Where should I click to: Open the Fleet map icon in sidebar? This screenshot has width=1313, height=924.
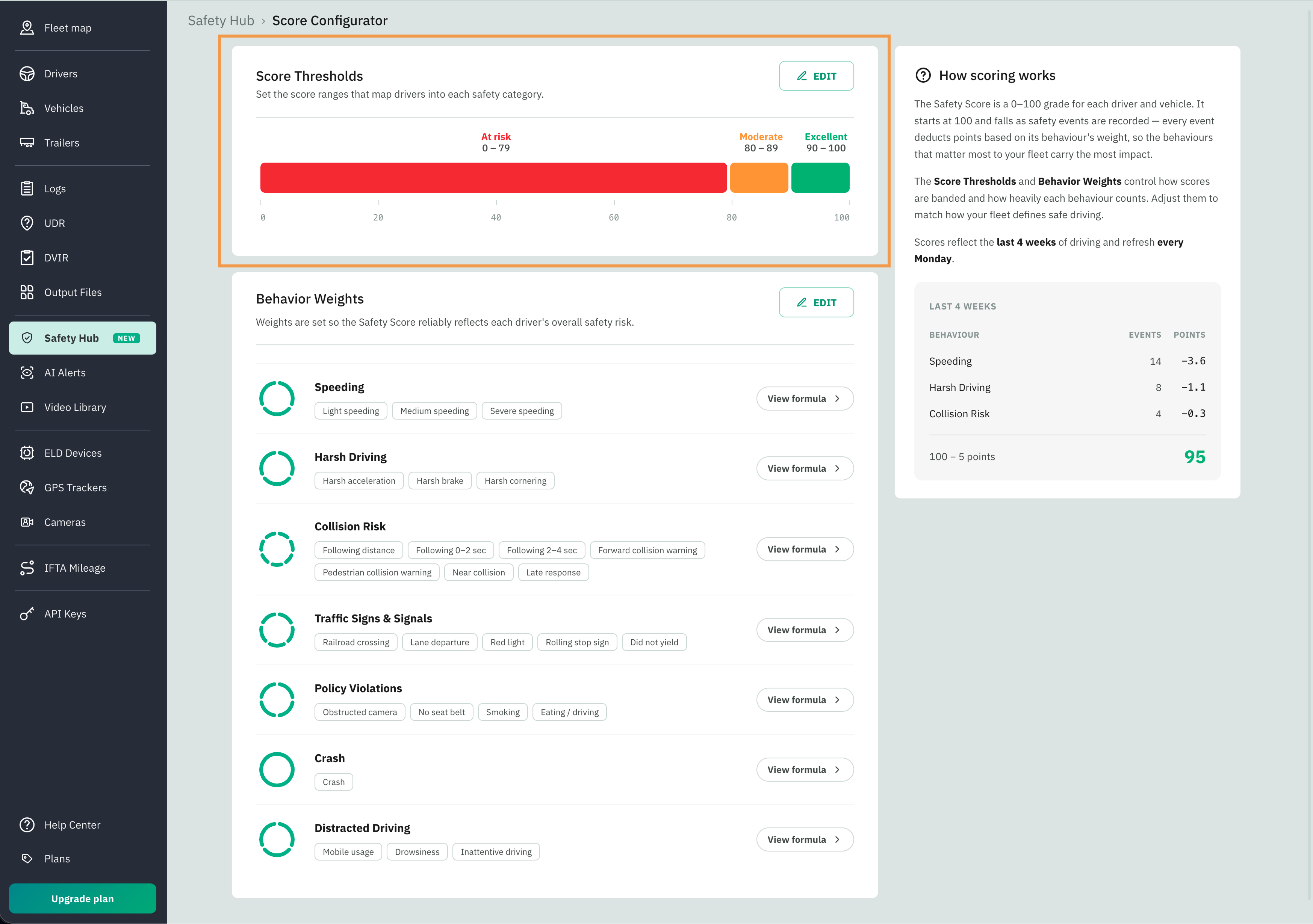(x=27, y=27)
